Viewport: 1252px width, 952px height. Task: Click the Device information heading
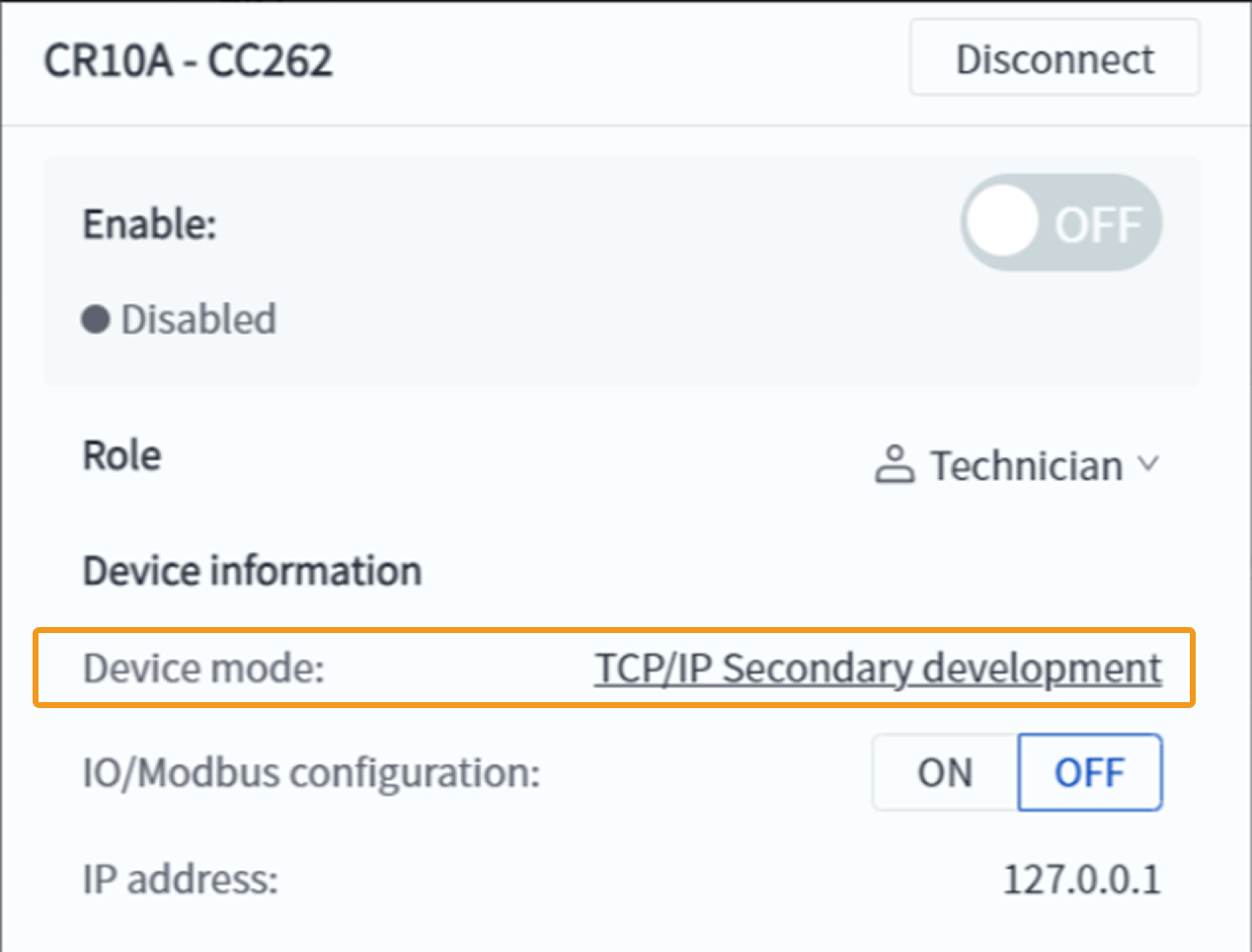click(x=252, y=571)
